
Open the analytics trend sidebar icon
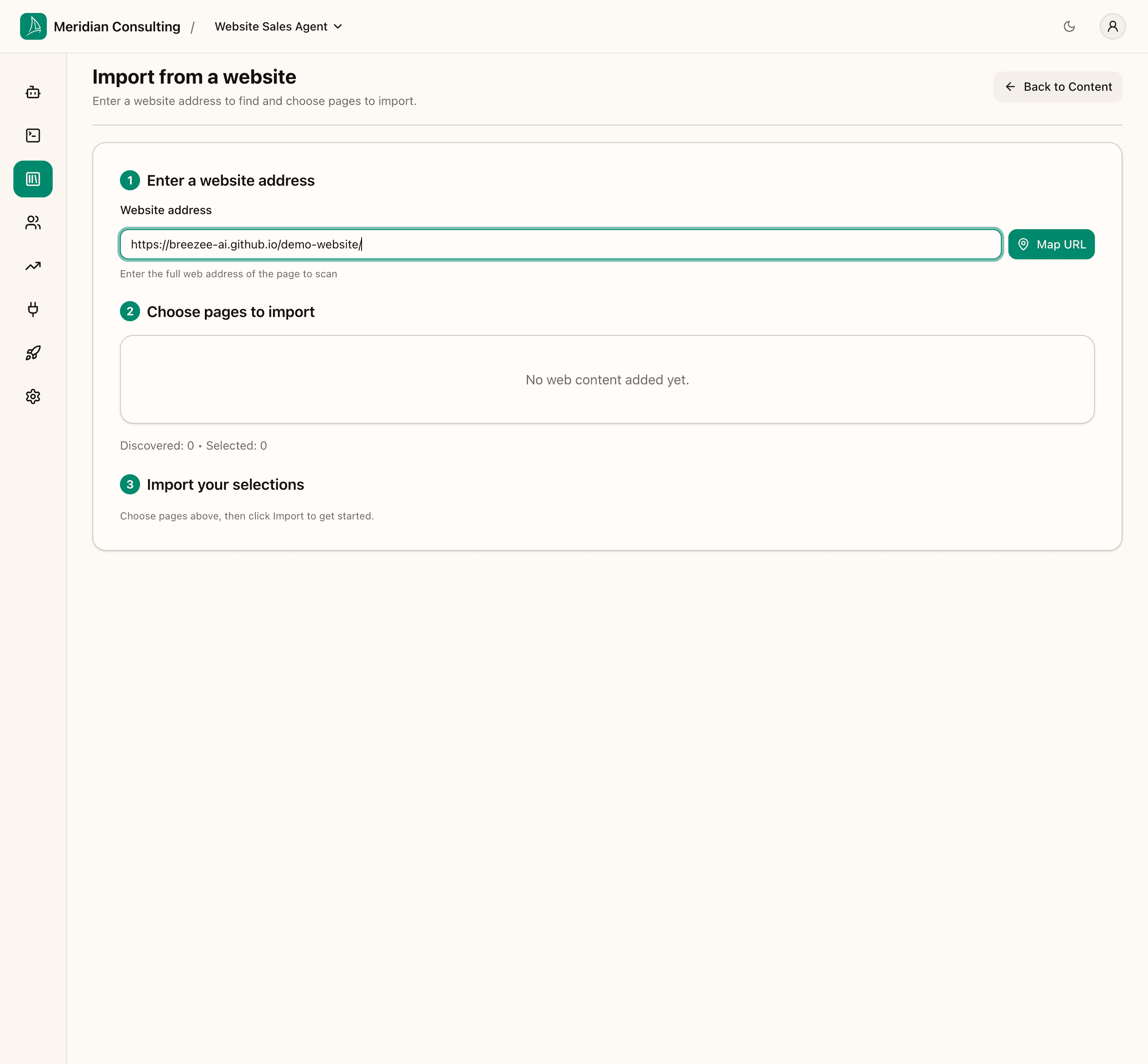33,266
